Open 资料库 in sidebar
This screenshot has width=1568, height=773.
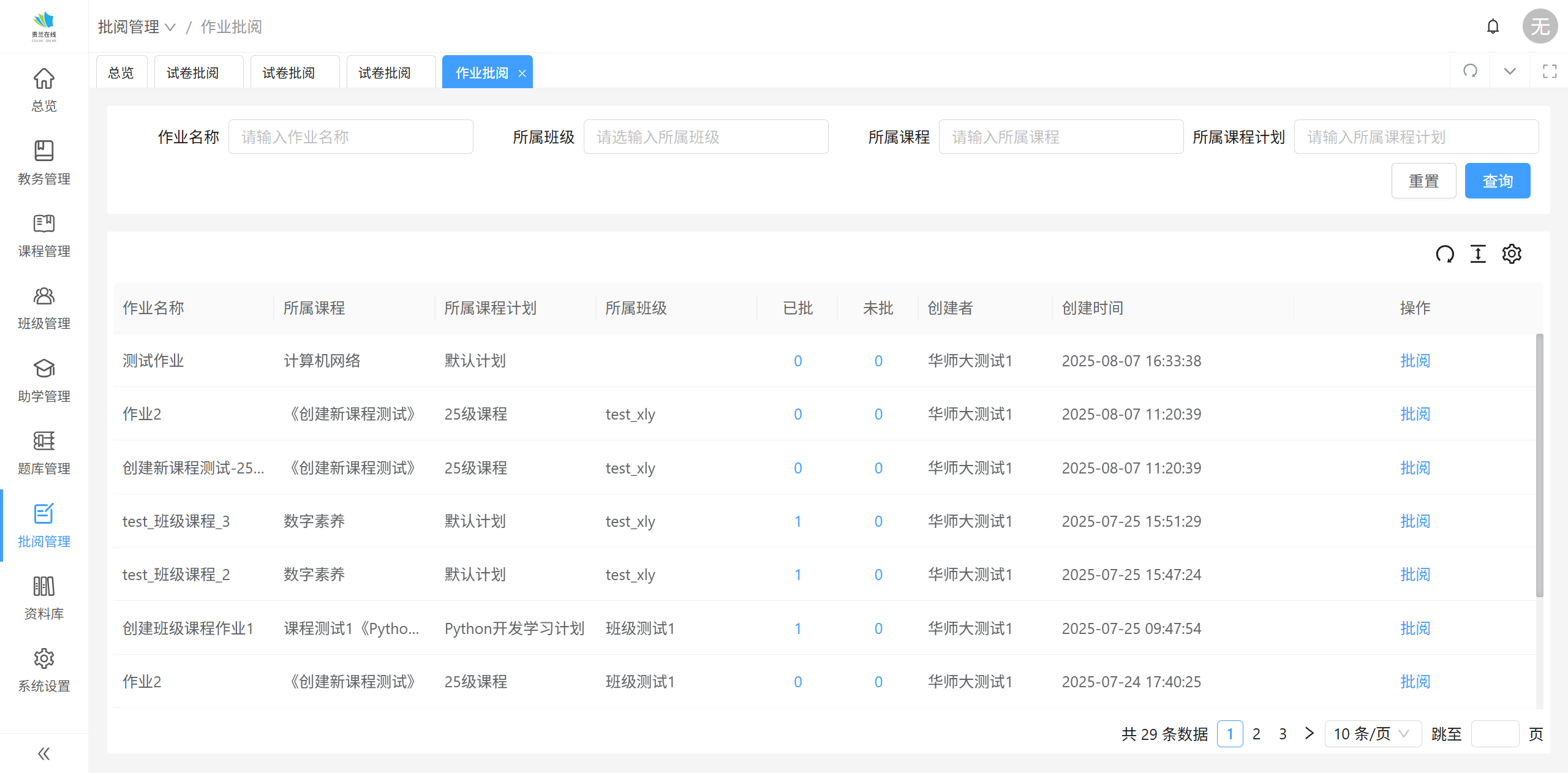coord(43,598)
